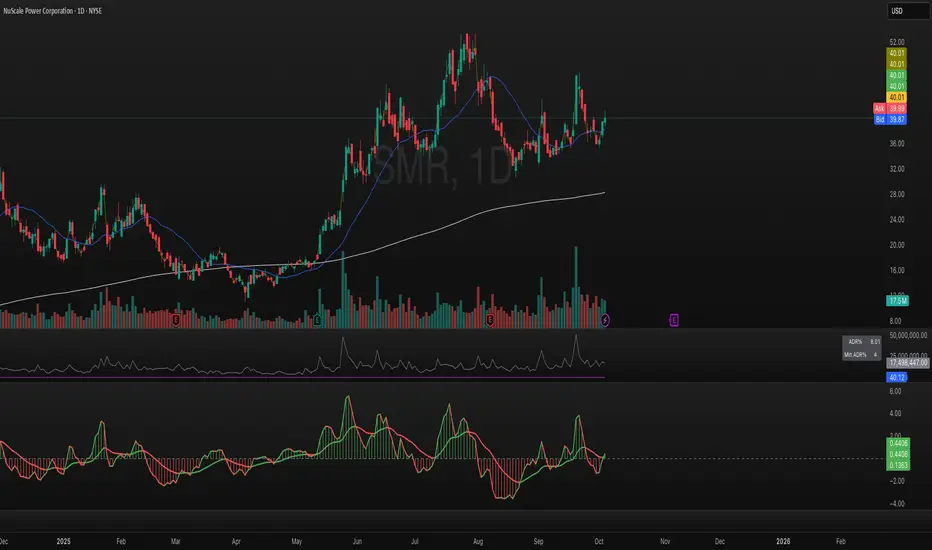Click the Jun label on the time axis

pos(357,541)
